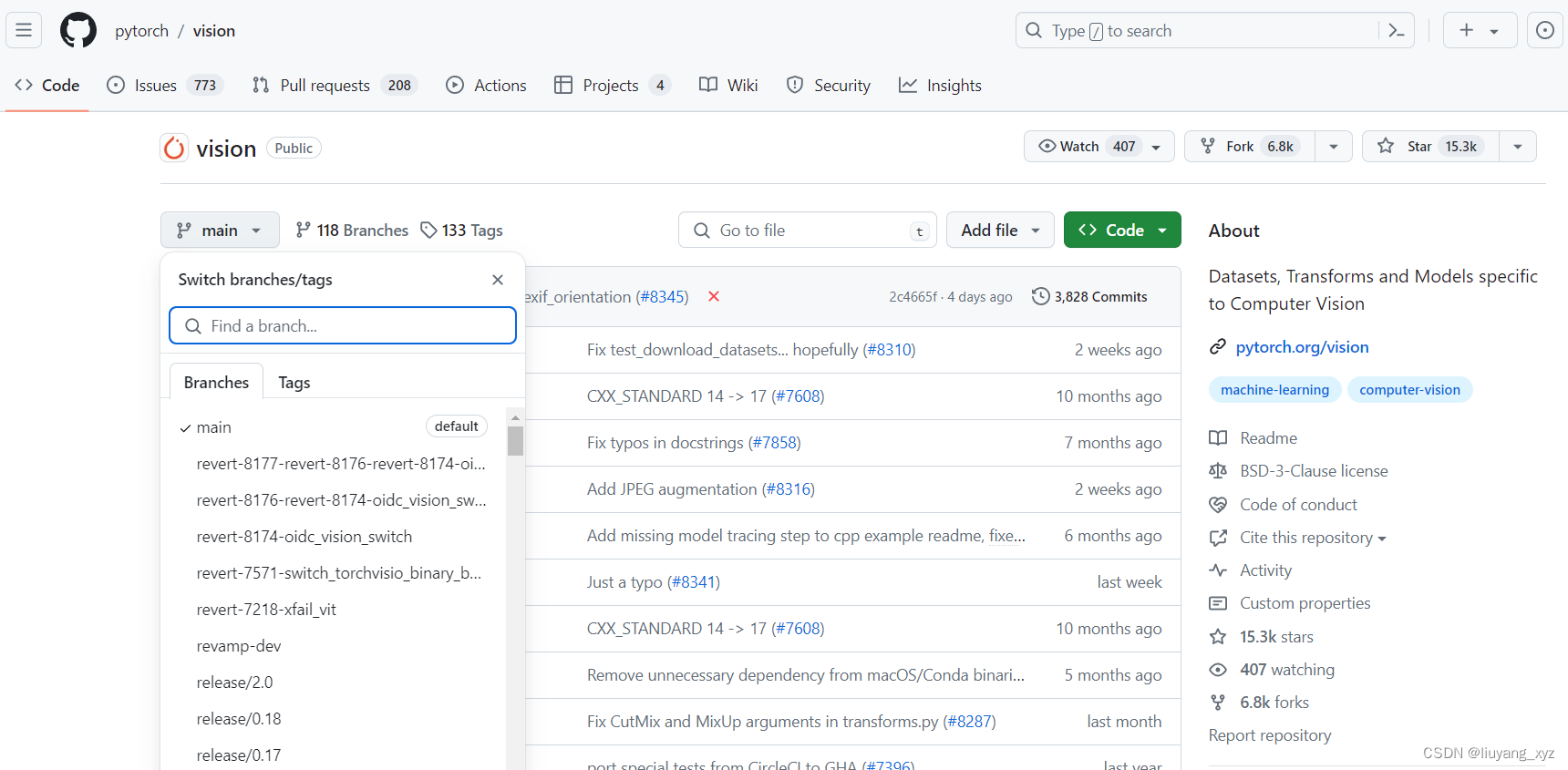Click the Activity pulse icon
The image size is (1568, 770).
point(1218,570)
